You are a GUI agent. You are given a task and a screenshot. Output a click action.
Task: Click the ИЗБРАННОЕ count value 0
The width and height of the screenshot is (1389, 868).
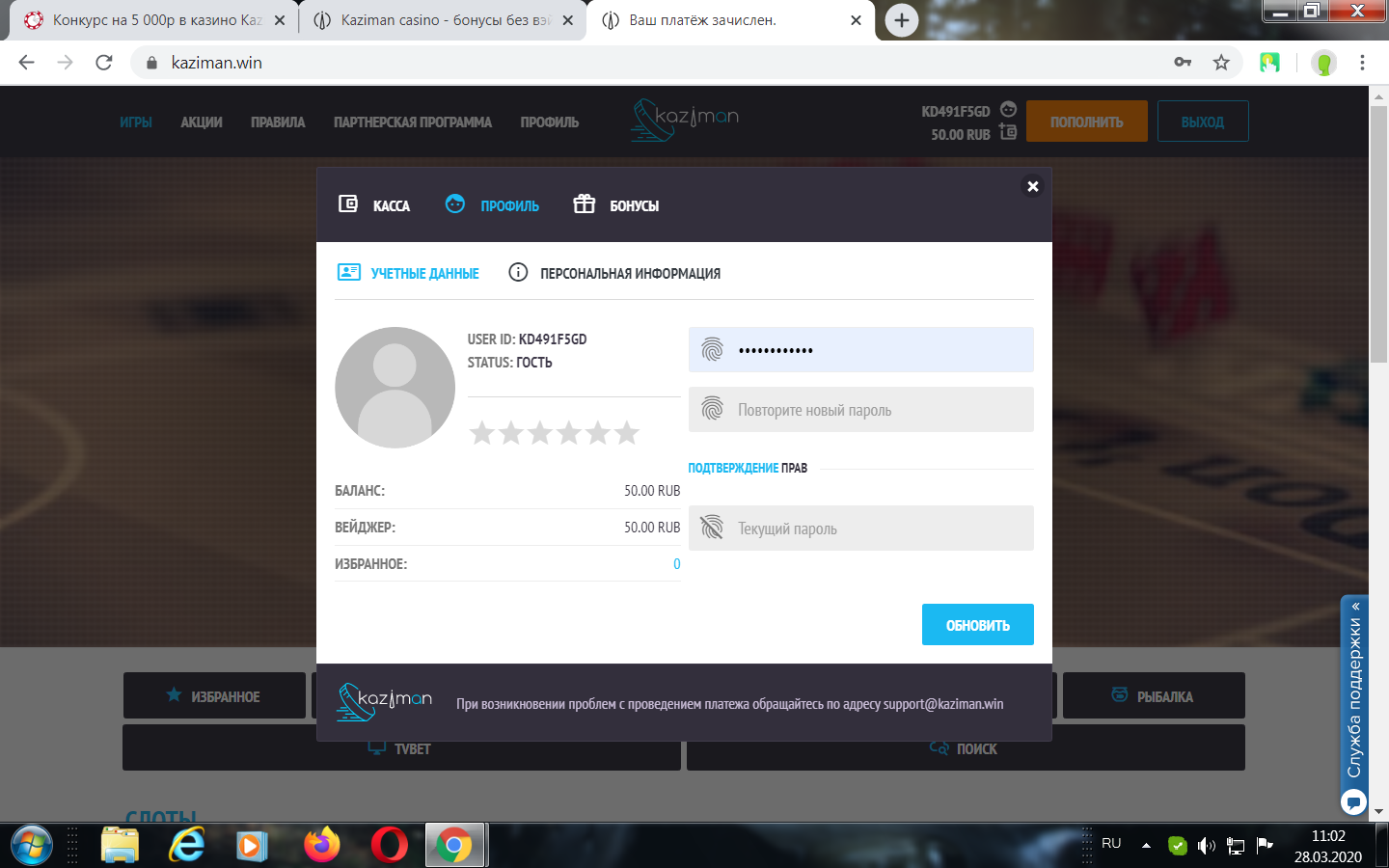tap(677, 564)
